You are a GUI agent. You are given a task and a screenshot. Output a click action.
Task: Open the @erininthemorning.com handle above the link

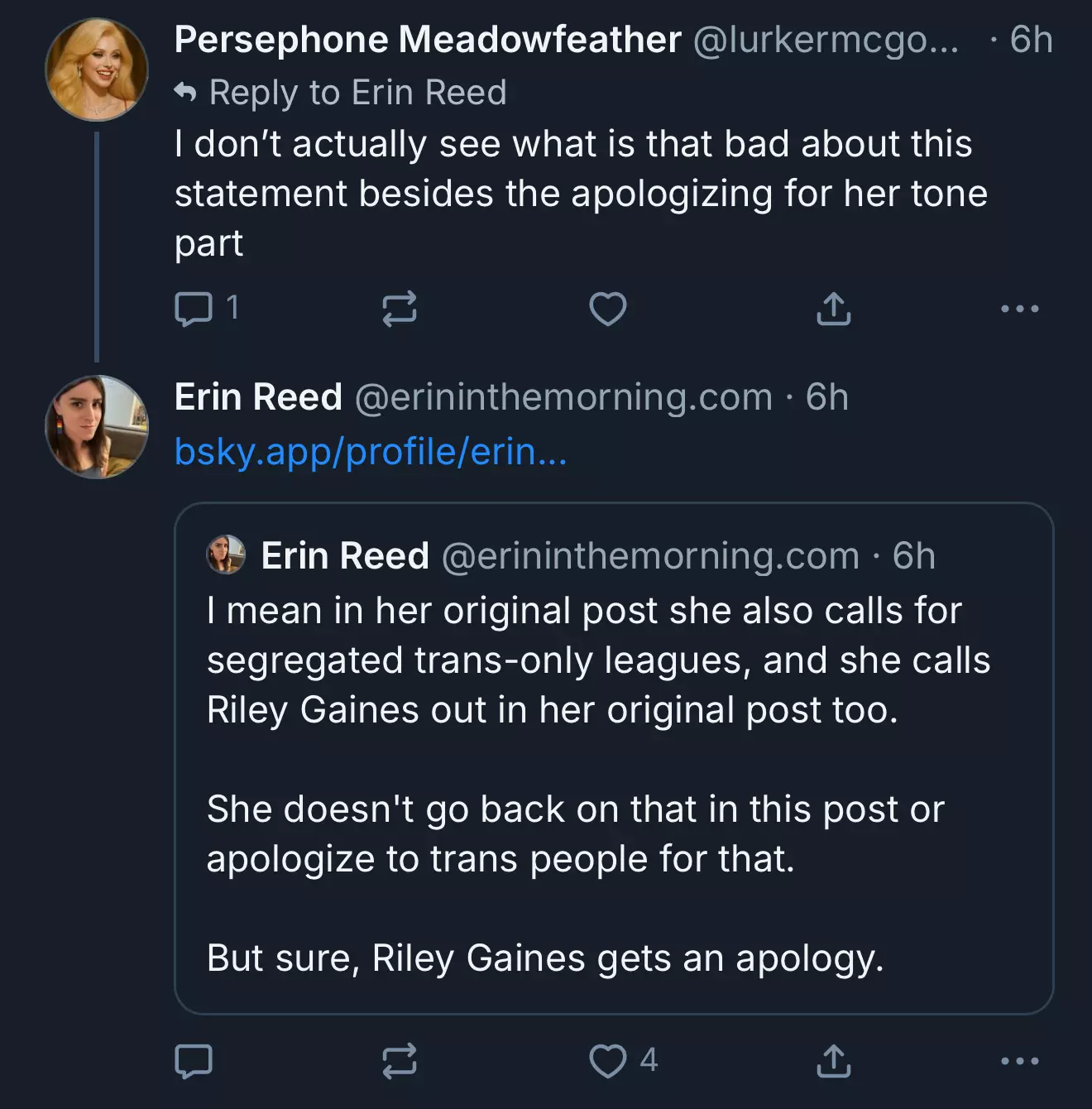(x=563, y=397)
